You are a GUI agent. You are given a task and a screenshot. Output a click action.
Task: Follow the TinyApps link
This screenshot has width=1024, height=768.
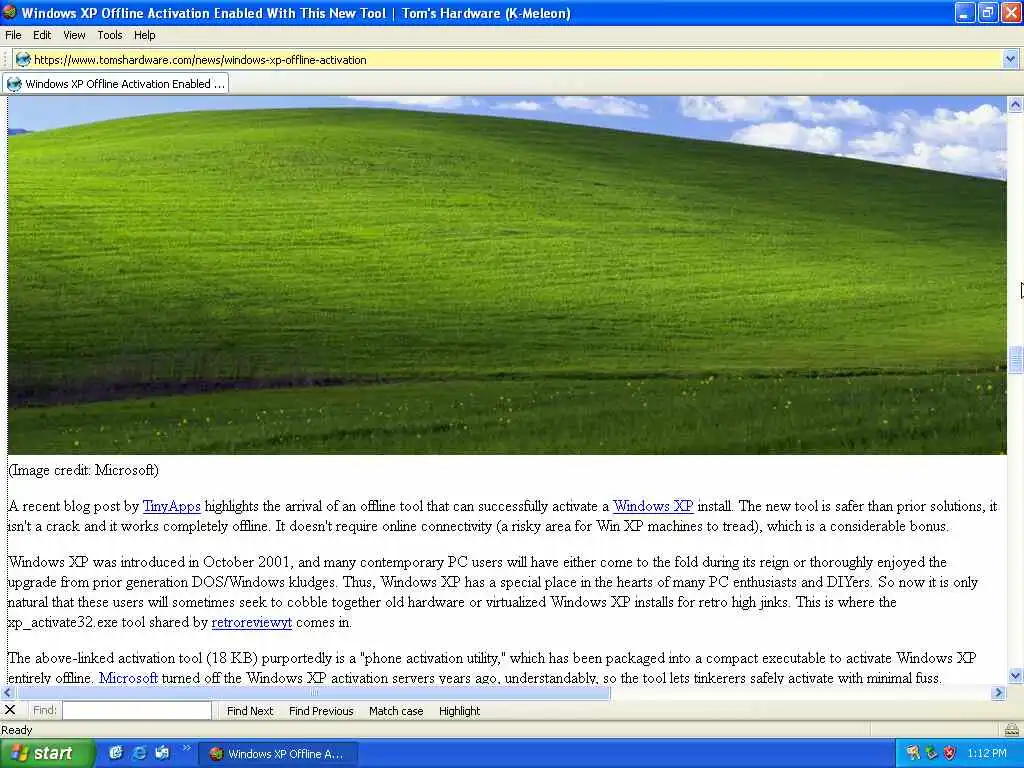coord(171,506)
